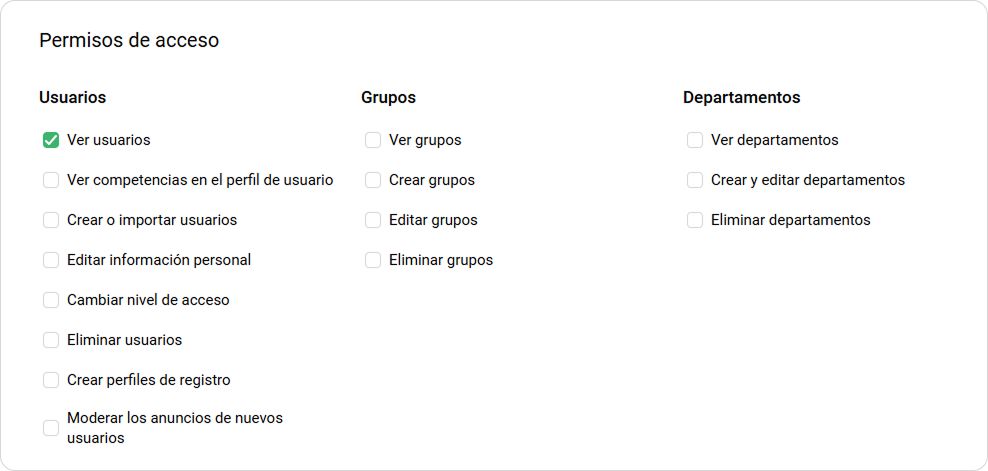Click the Ver usuarios label text

[x=109, y=140]
